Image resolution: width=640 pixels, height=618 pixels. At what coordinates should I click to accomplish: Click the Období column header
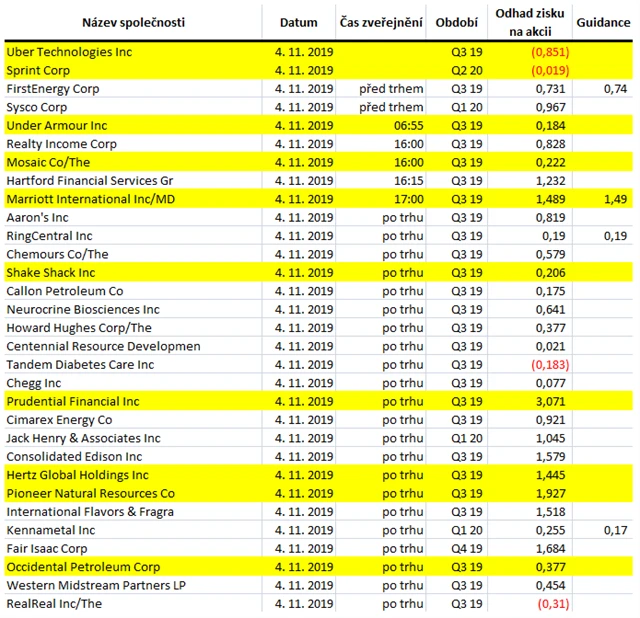[456, 22]
